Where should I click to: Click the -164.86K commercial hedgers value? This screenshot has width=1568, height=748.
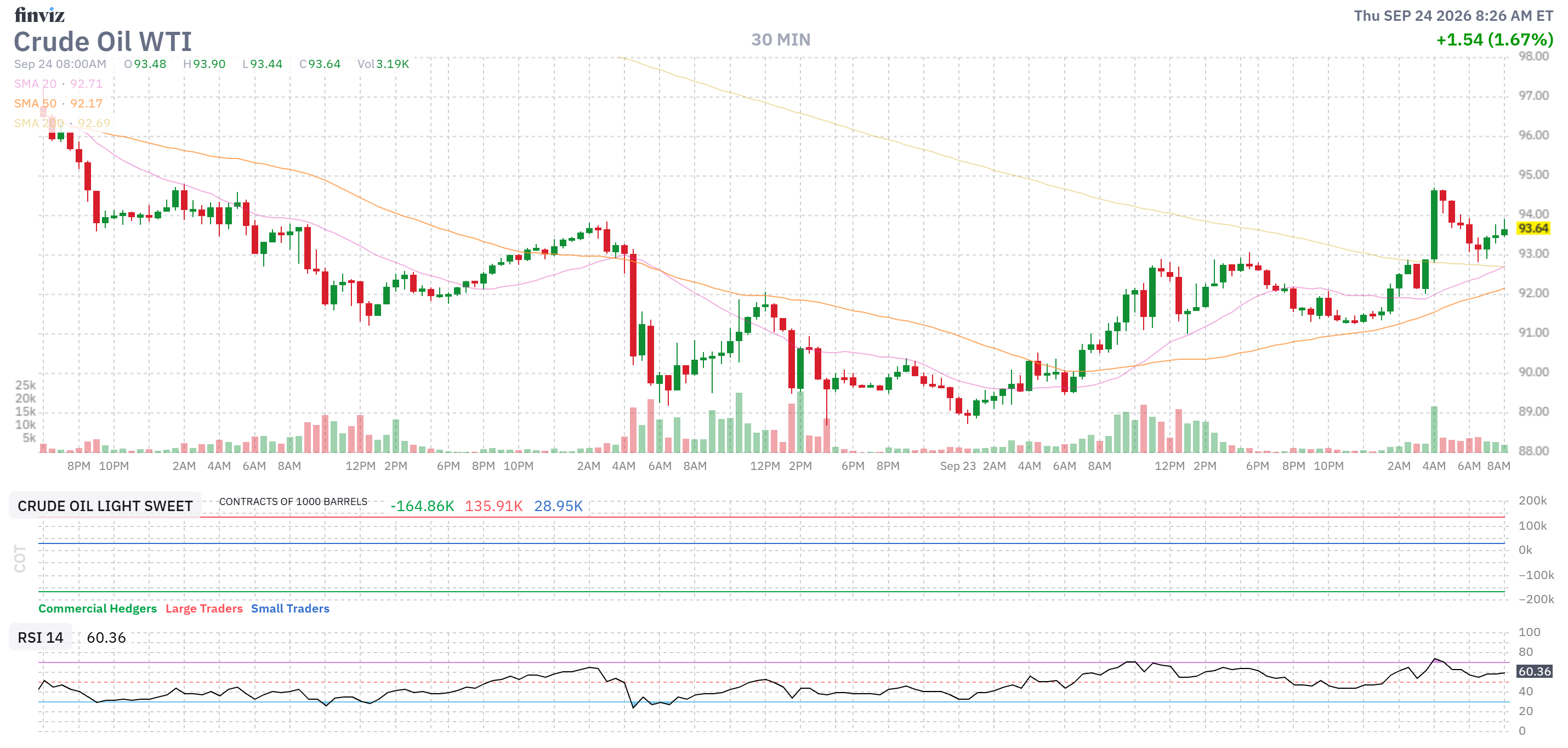coord(422,506)
